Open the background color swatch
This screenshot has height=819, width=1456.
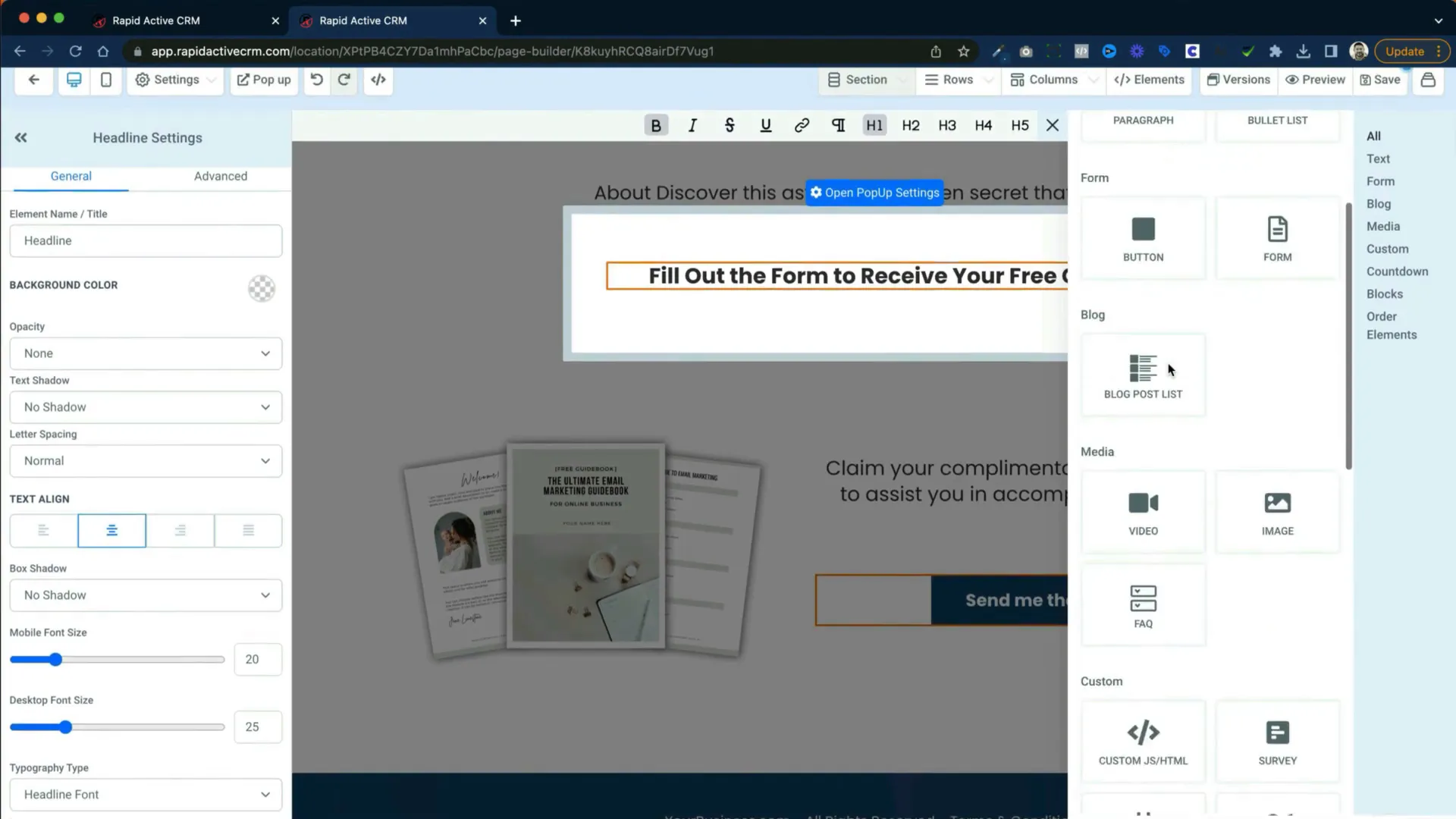[x=262, y=289]
